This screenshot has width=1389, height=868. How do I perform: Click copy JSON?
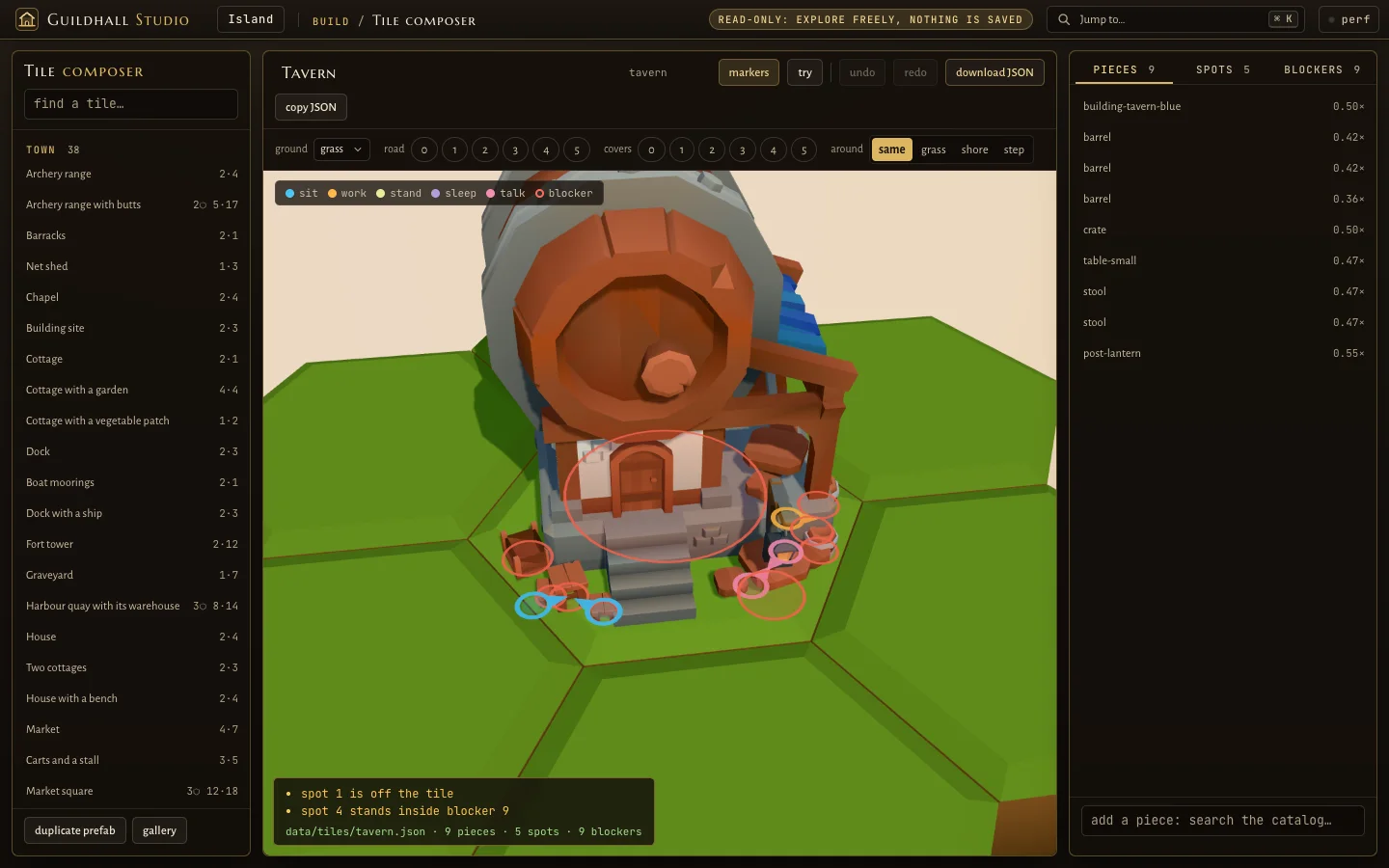tap(311, 107)
